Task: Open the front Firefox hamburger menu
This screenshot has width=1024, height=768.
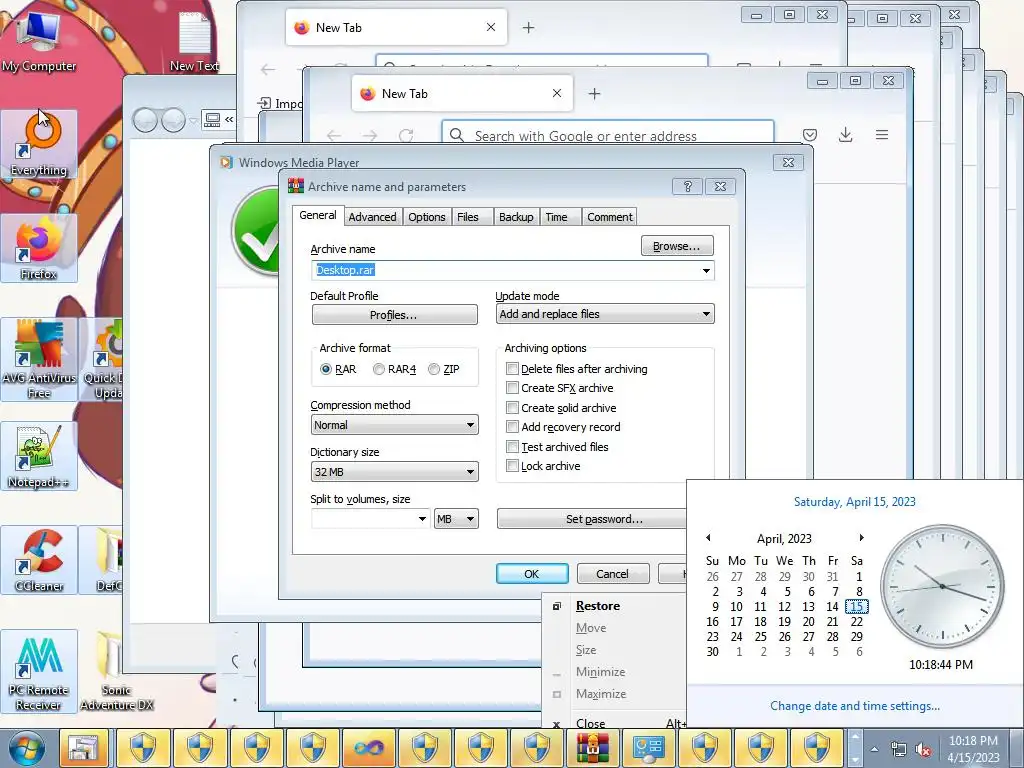Action: click(x=882, y=135)
